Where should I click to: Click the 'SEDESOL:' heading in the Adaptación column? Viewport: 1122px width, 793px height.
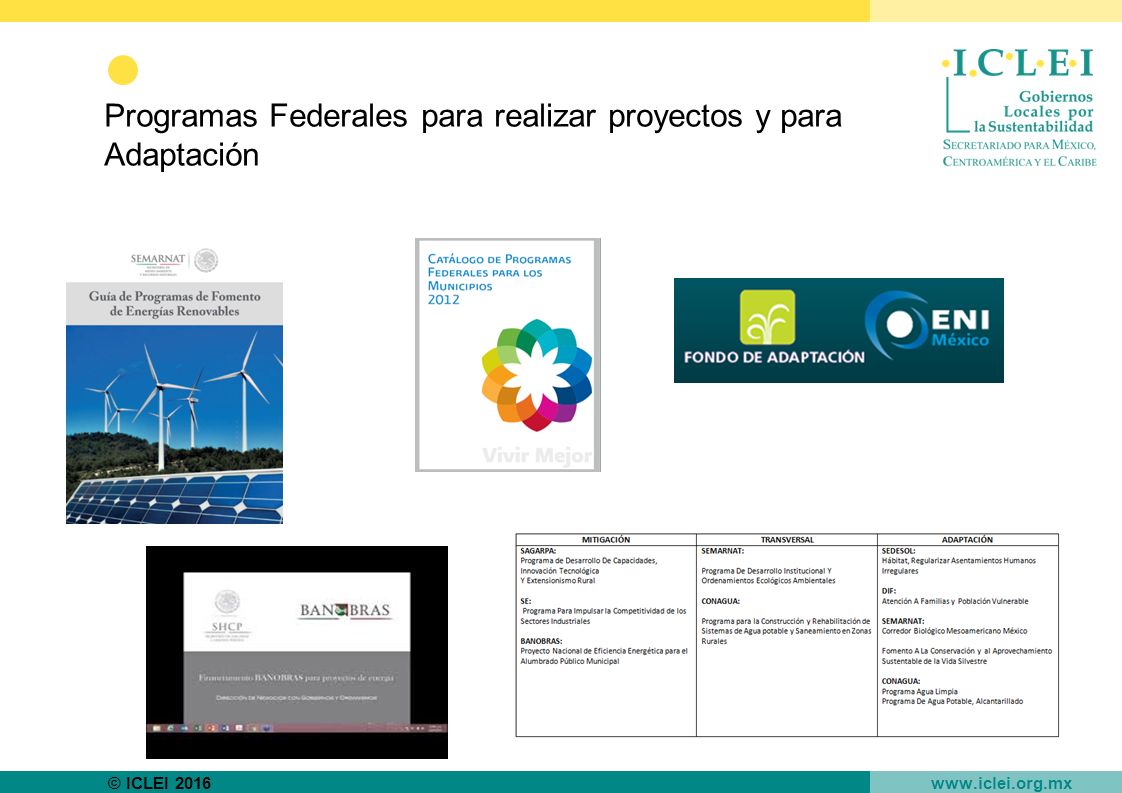pos(899,551)
